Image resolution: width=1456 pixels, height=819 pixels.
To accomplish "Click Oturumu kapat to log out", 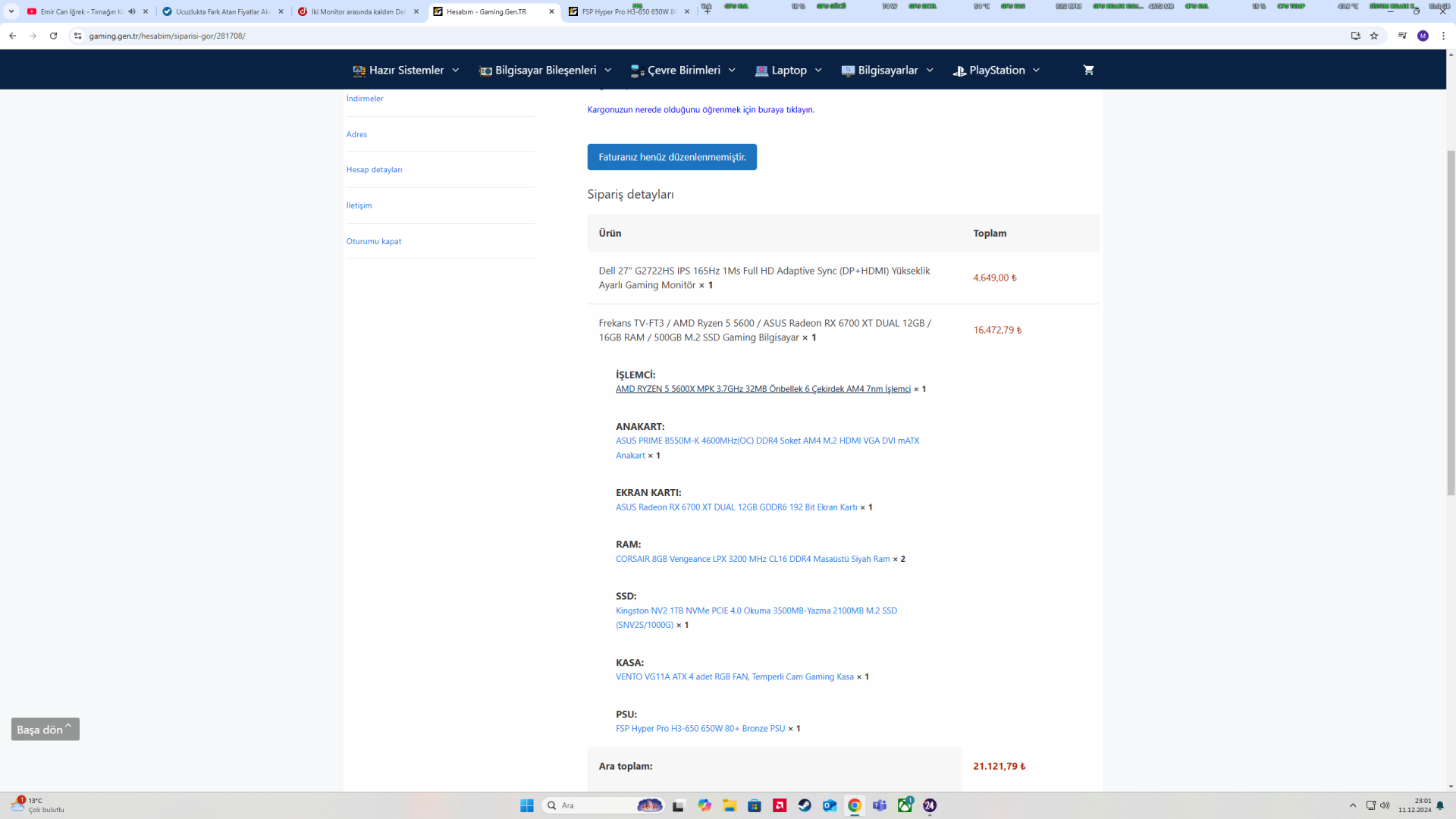I will pyautogui.click(x=373, y=241).
